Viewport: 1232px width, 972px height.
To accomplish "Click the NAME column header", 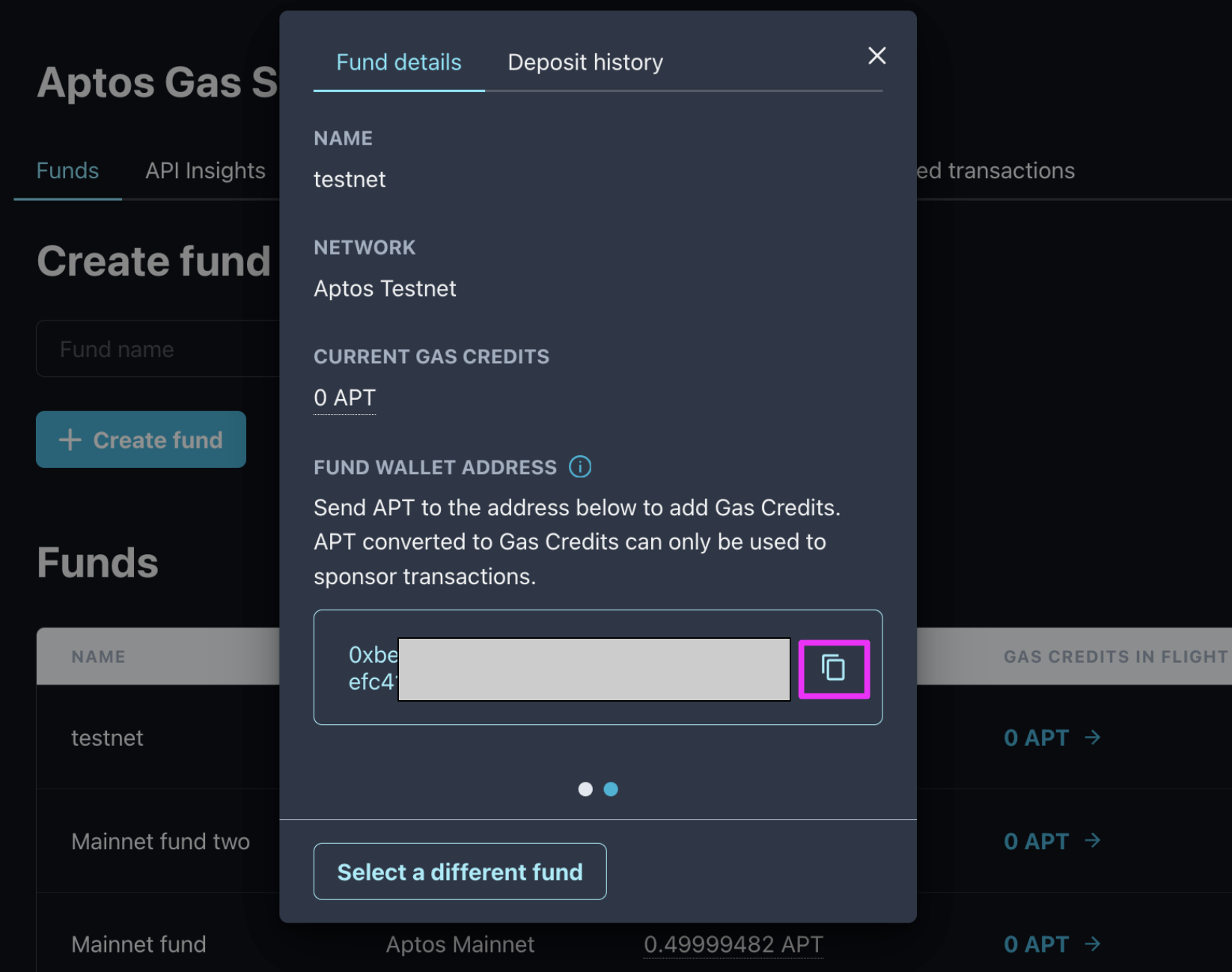I will coord(98,657).
